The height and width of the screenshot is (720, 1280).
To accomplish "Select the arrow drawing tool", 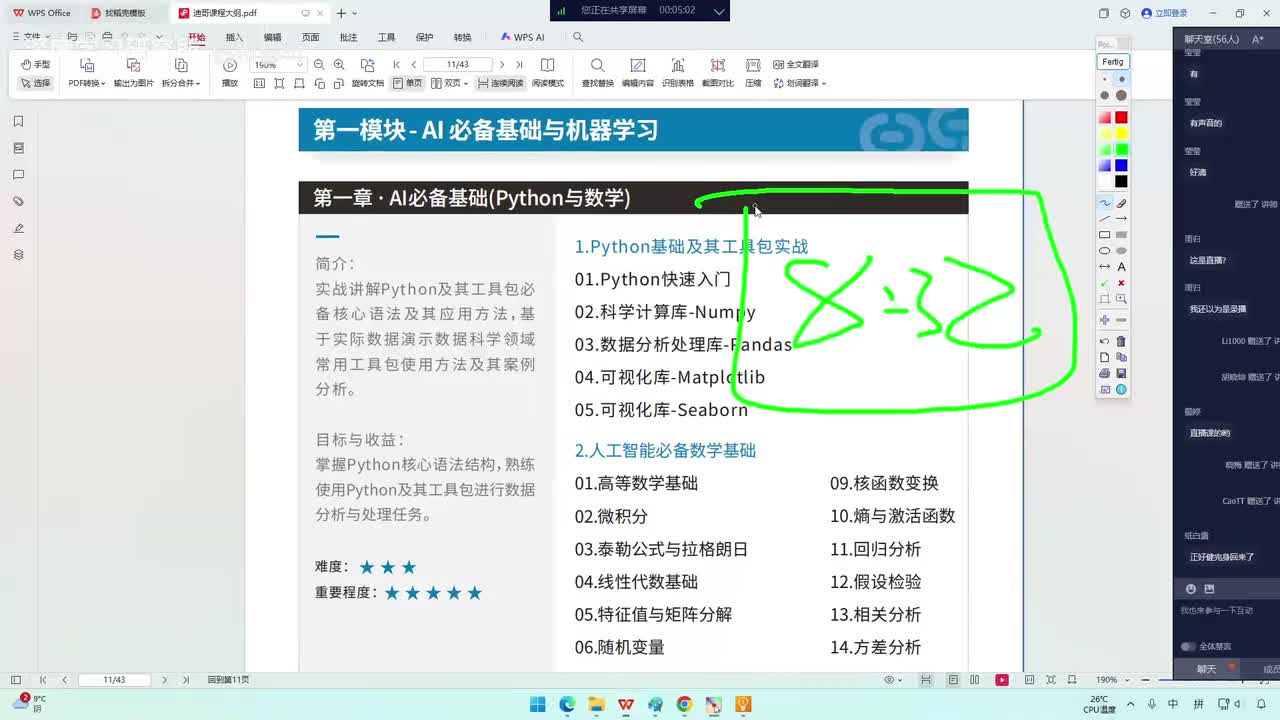I will 1121,218.
